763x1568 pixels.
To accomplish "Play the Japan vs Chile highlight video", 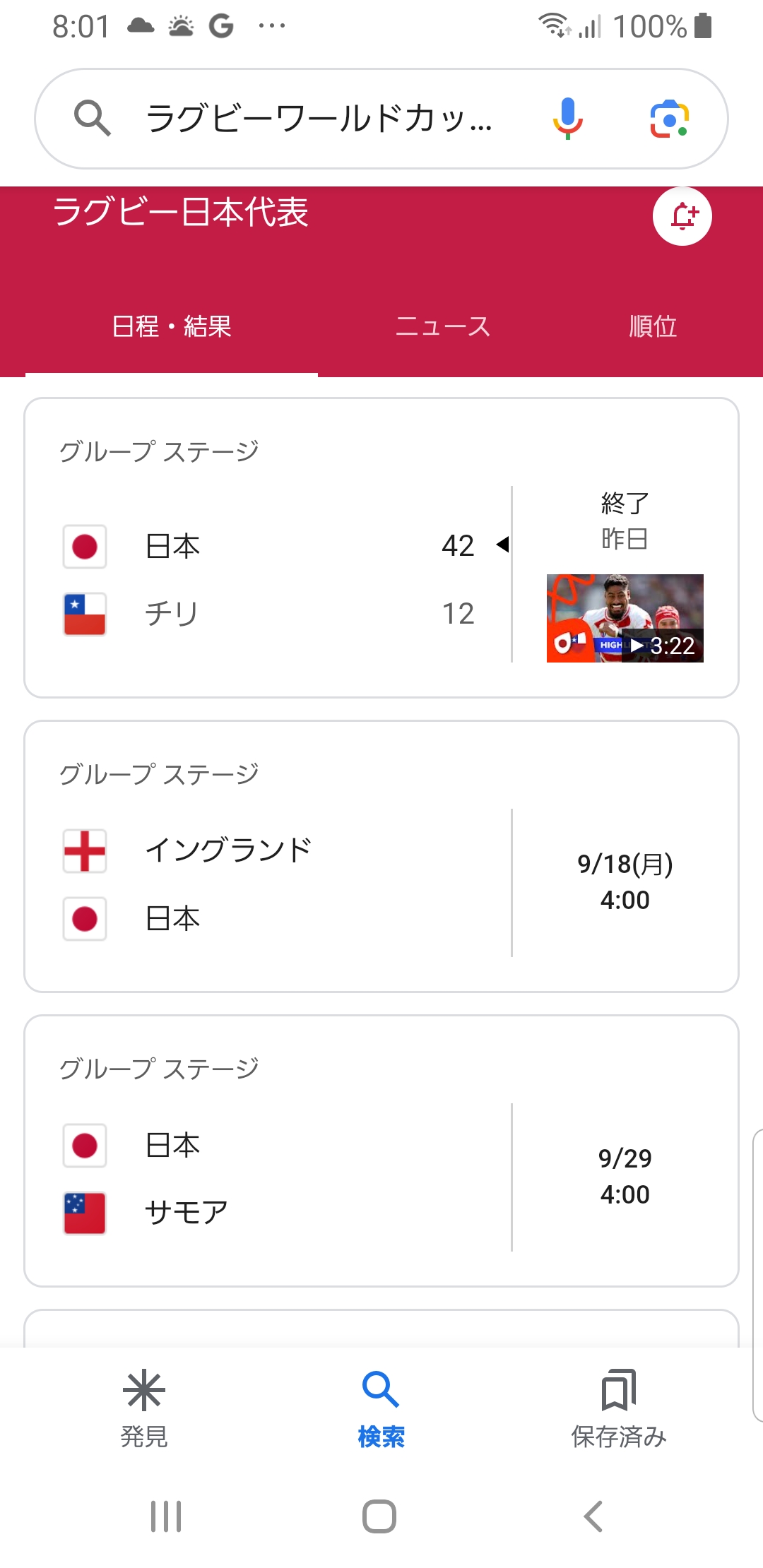I will coord(625,618).
